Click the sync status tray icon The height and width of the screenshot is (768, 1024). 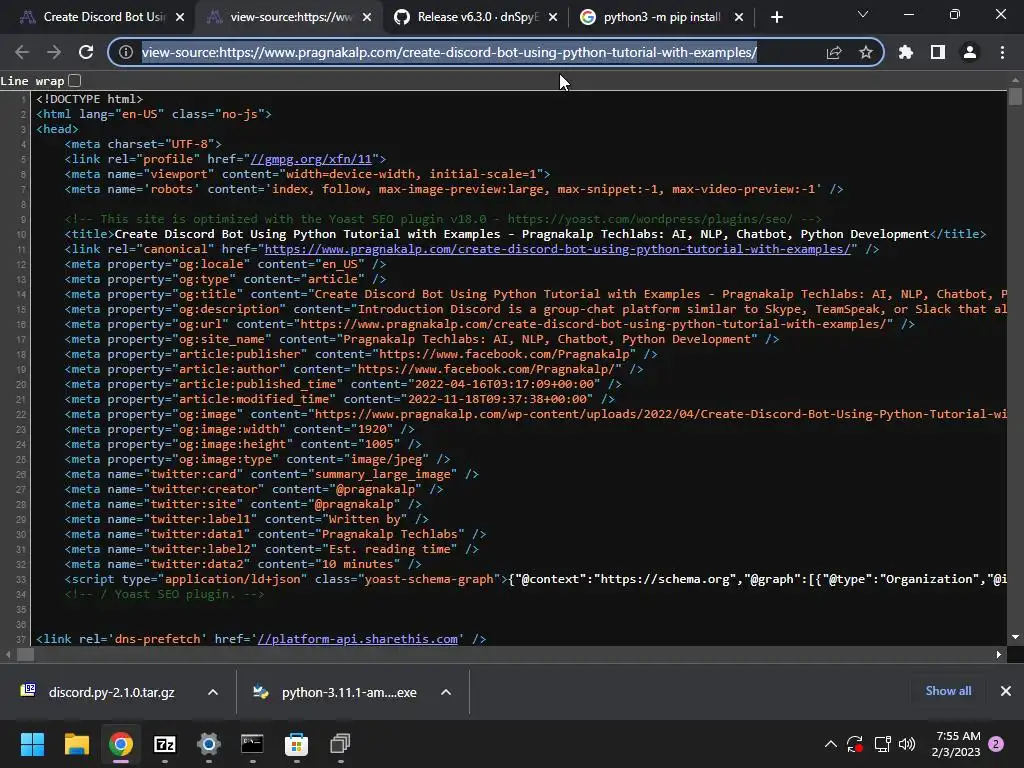855,744
